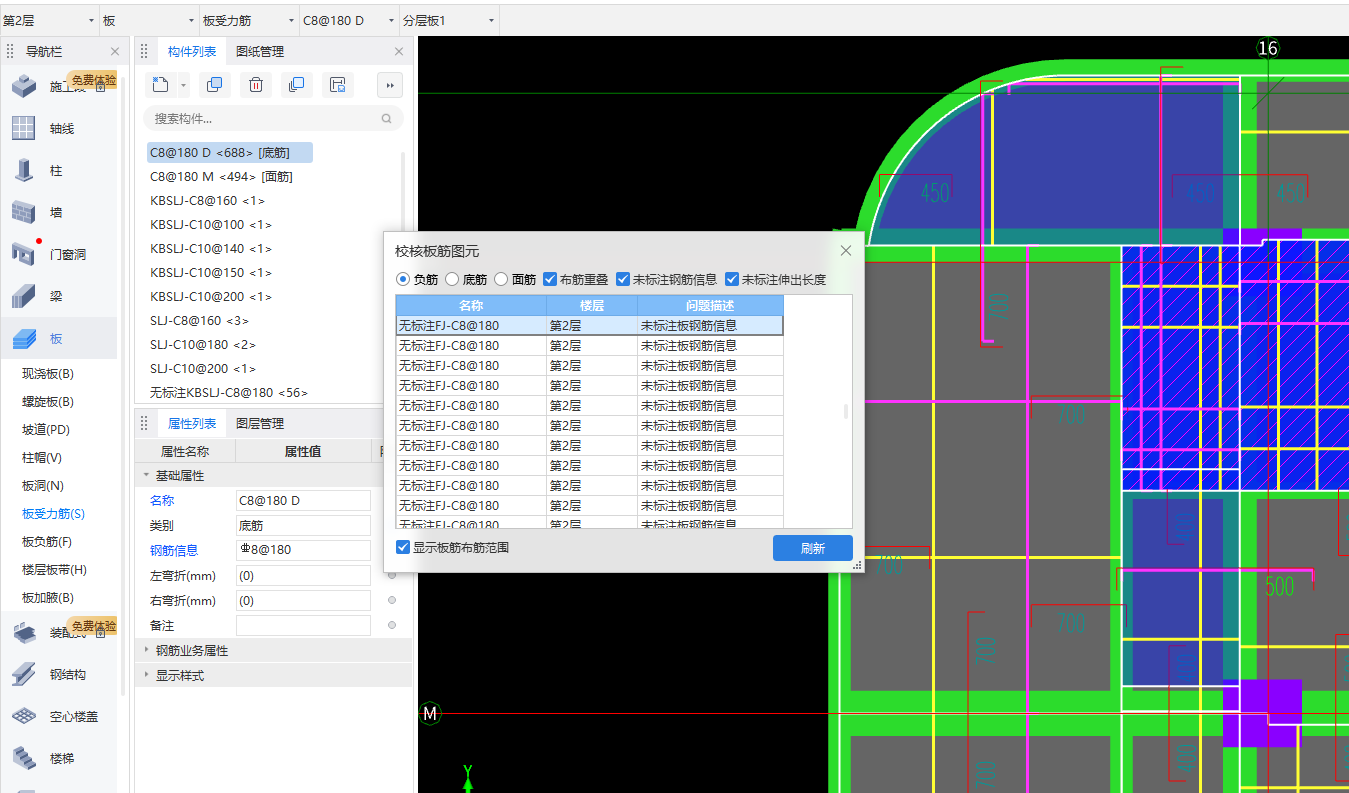
Task: Select the 底筋 radio button
Action: (452, 279)
